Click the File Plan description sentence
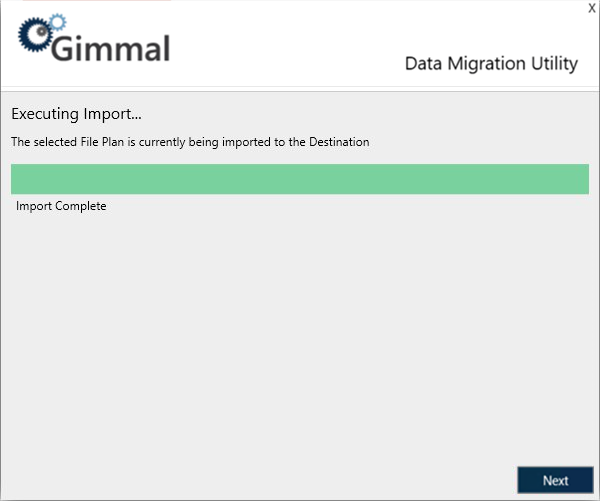 190,142
